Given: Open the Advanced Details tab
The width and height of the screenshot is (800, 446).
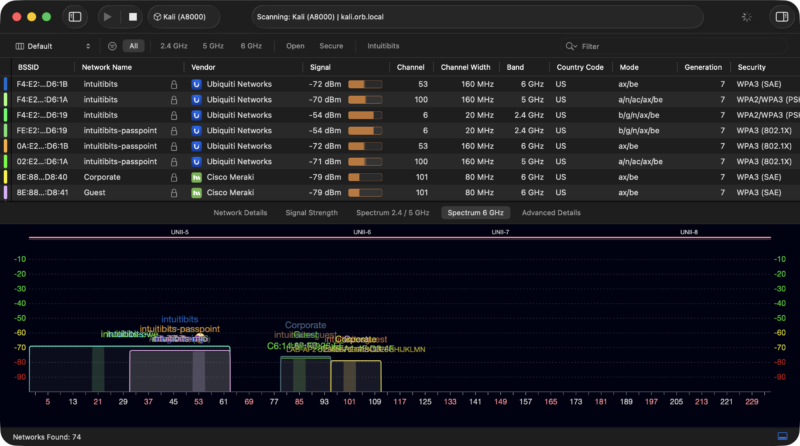Looking at the screenshot, I should [551, 213].
